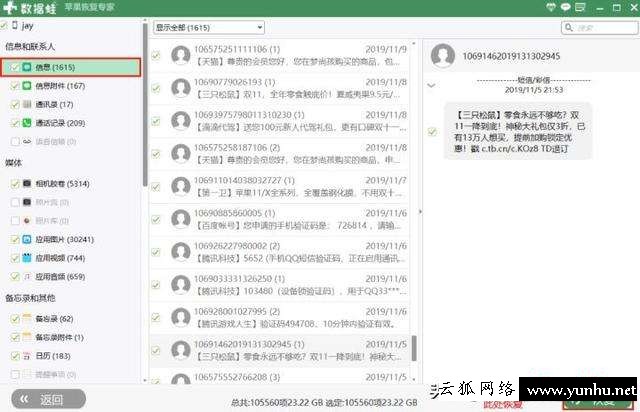Click the 日历 (183) calendar icon
640x412 pixels.
(x=27, y=356)
